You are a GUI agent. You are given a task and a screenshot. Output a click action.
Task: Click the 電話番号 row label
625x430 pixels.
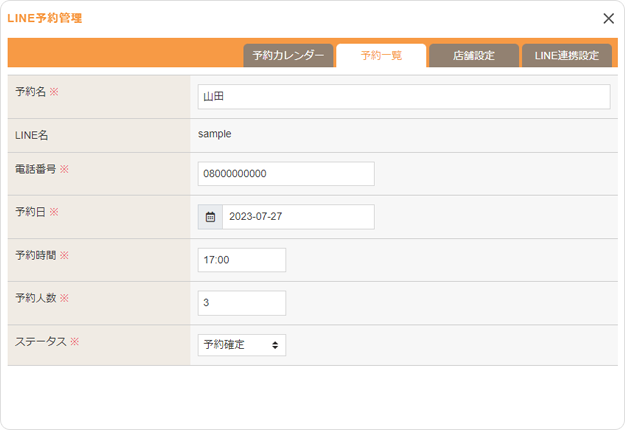[x=37, y=169]
